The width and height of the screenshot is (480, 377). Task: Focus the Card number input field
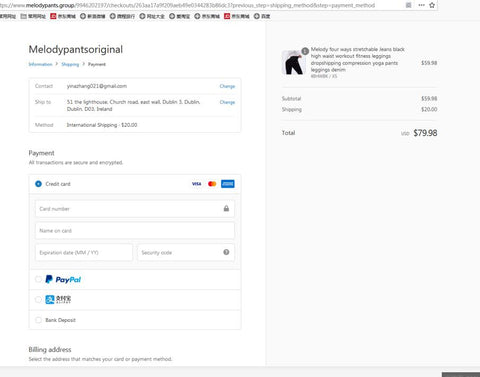135,209
